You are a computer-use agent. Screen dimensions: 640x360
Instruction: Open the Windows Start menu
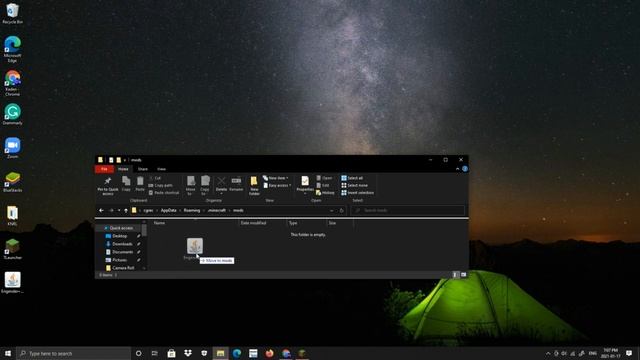click(8, 353)
